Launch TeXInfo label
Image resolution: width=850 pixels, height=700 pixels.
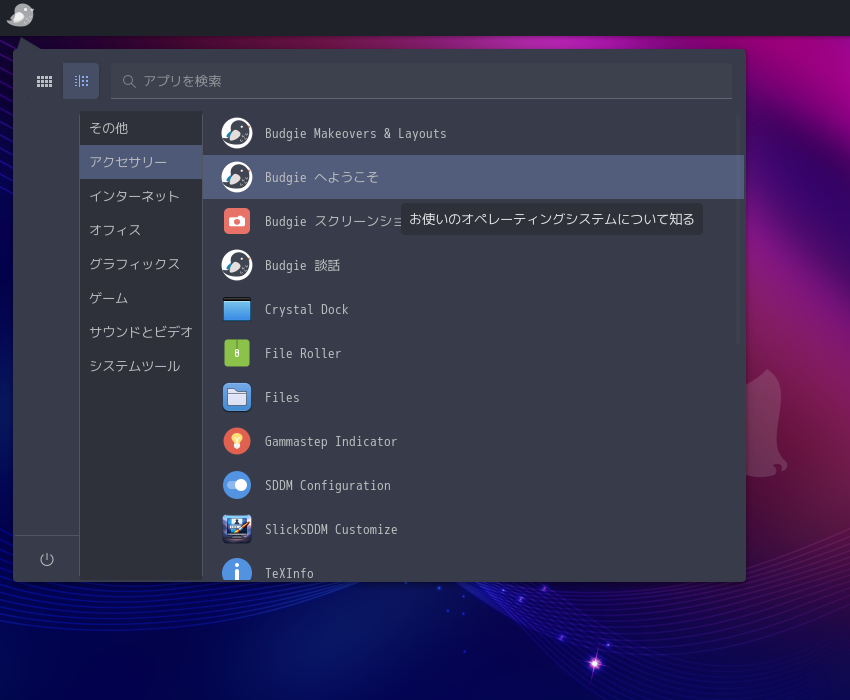289,574
